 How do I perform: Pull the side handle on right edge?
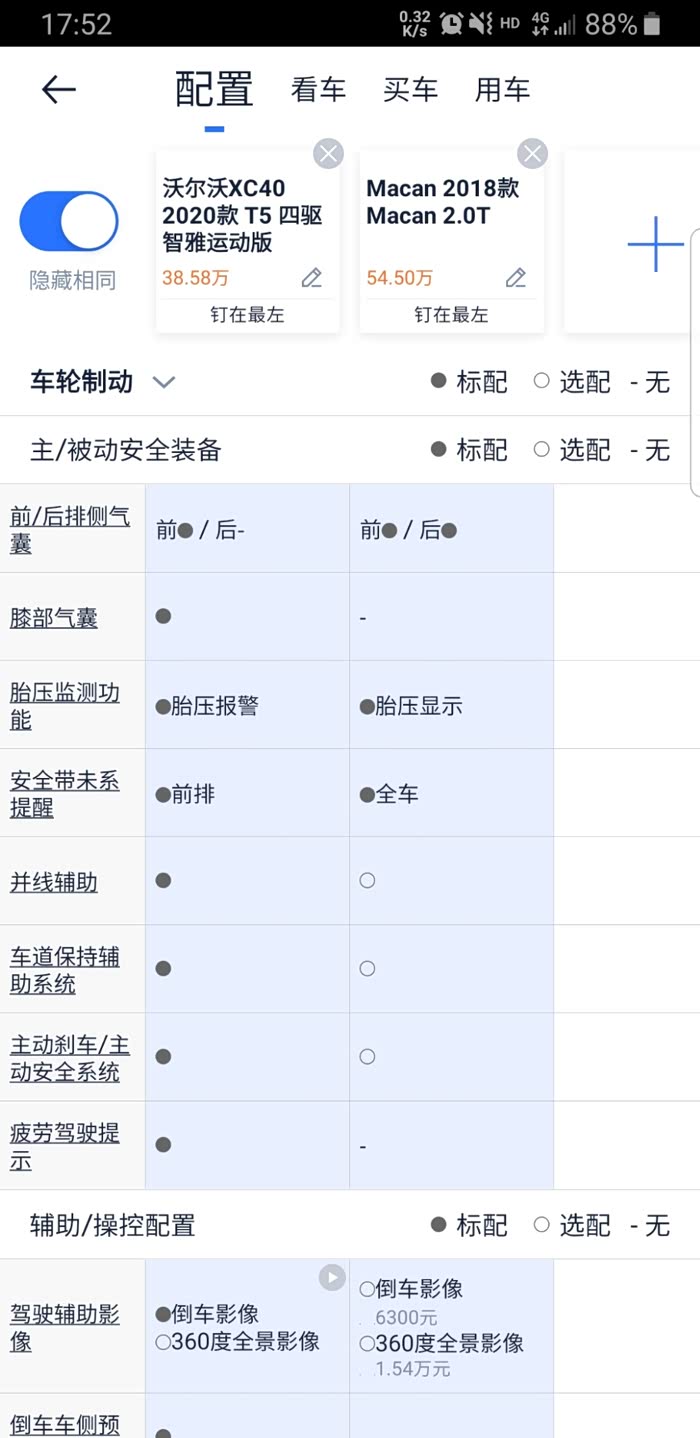point(693,362)
